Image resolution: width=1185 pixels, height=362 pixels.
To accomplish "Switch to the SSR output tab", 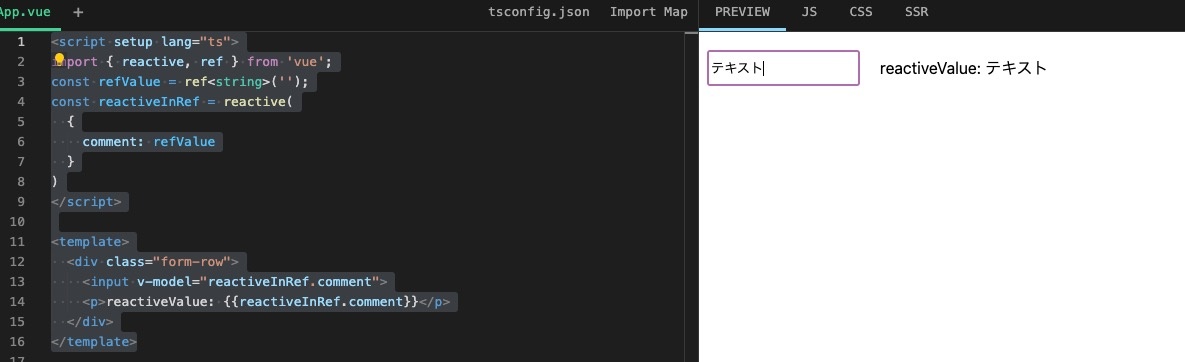I will 916,12.
